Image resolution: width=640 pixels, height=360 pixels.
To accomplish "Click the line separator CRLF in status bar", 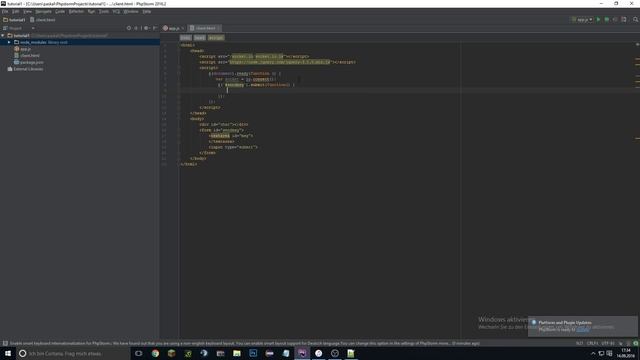I will [592, 343].
